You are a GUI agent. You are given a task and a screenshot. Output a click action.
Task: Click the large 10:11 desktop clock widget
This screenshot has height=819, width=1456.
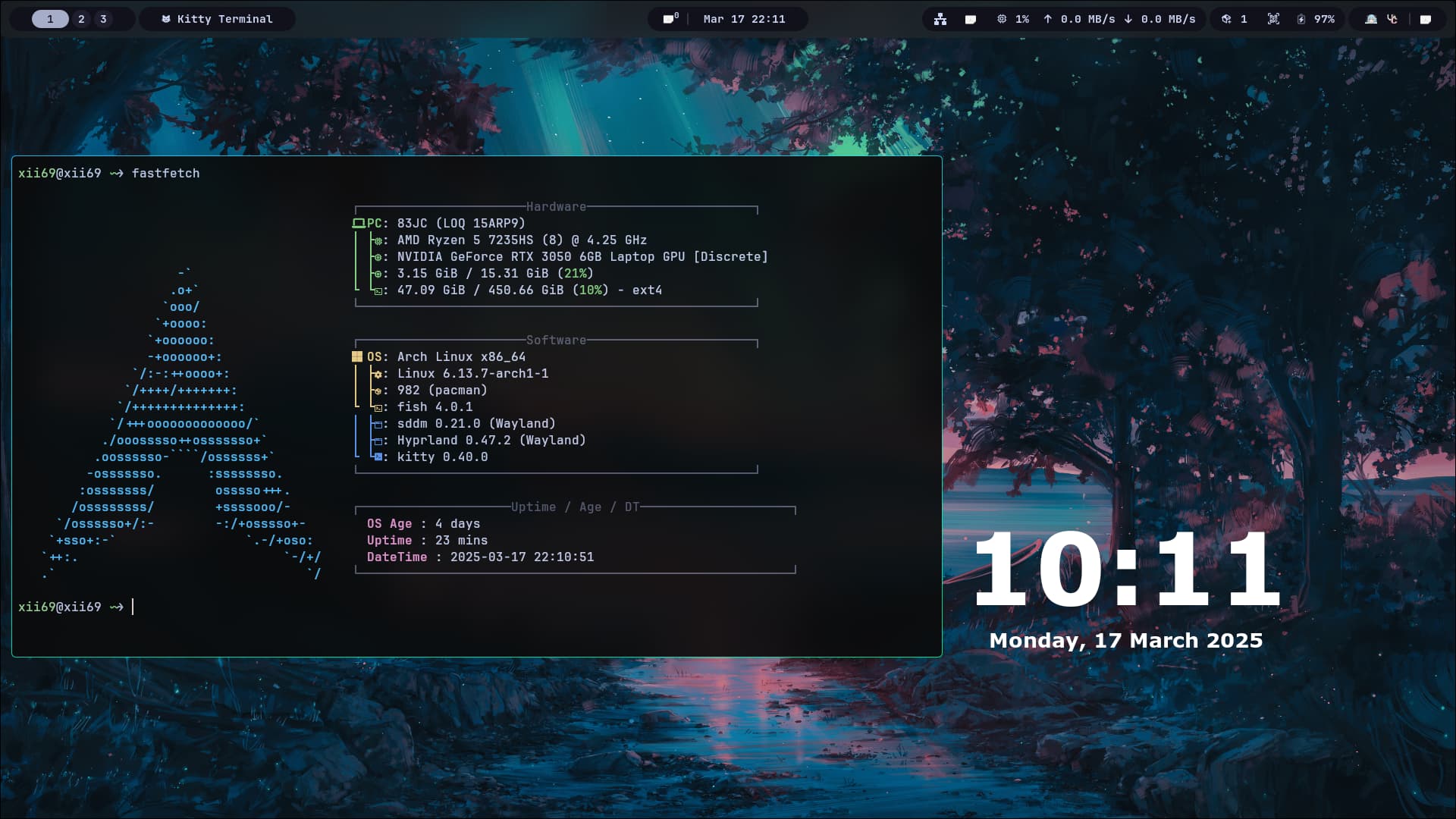click(x=1126, y=570)
